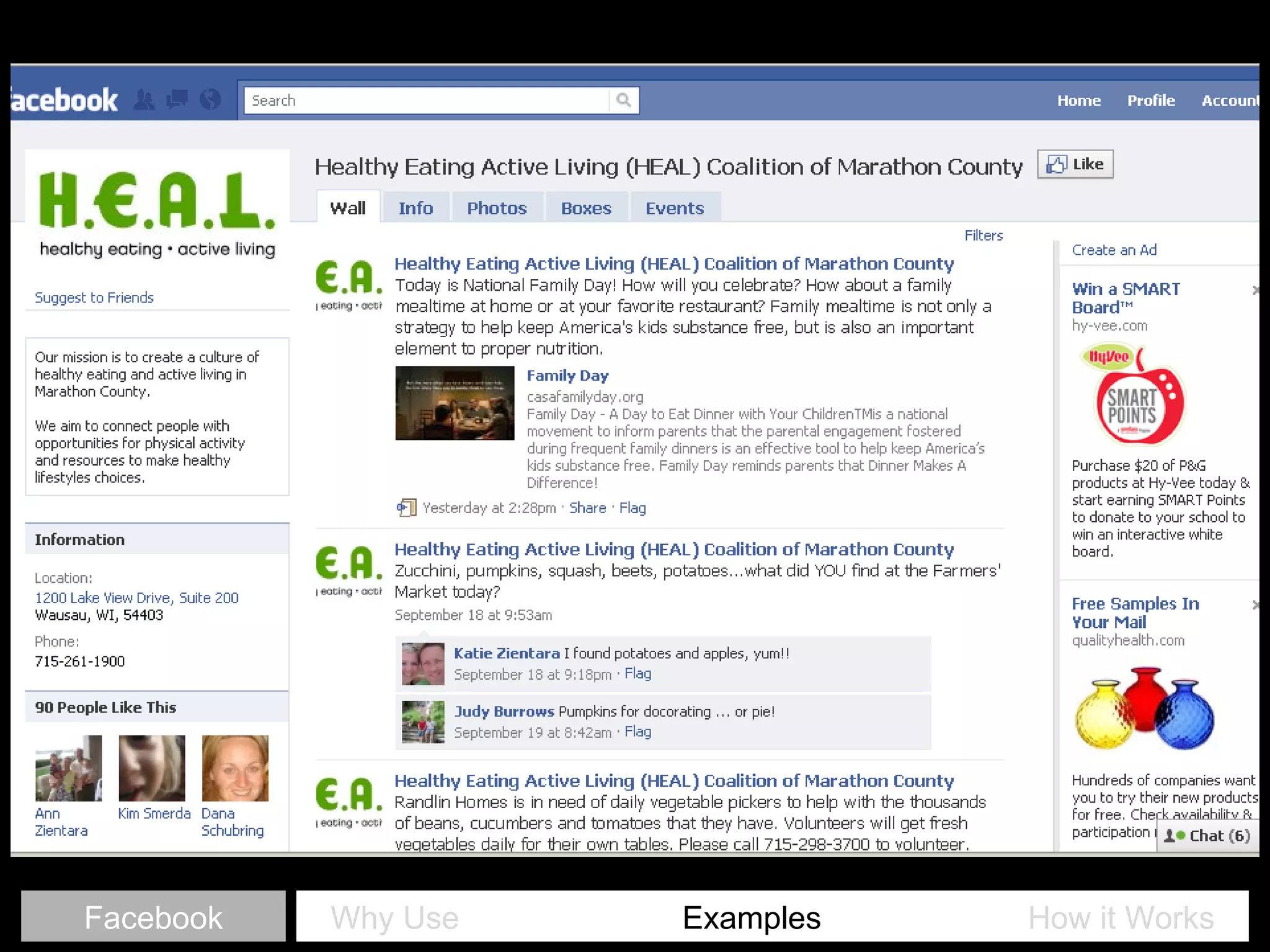Image resolution: width=1270 pixels, height=952 pixels.
Task: Open the 1200 Lake View Drive address link
Action: click(136, 598)
